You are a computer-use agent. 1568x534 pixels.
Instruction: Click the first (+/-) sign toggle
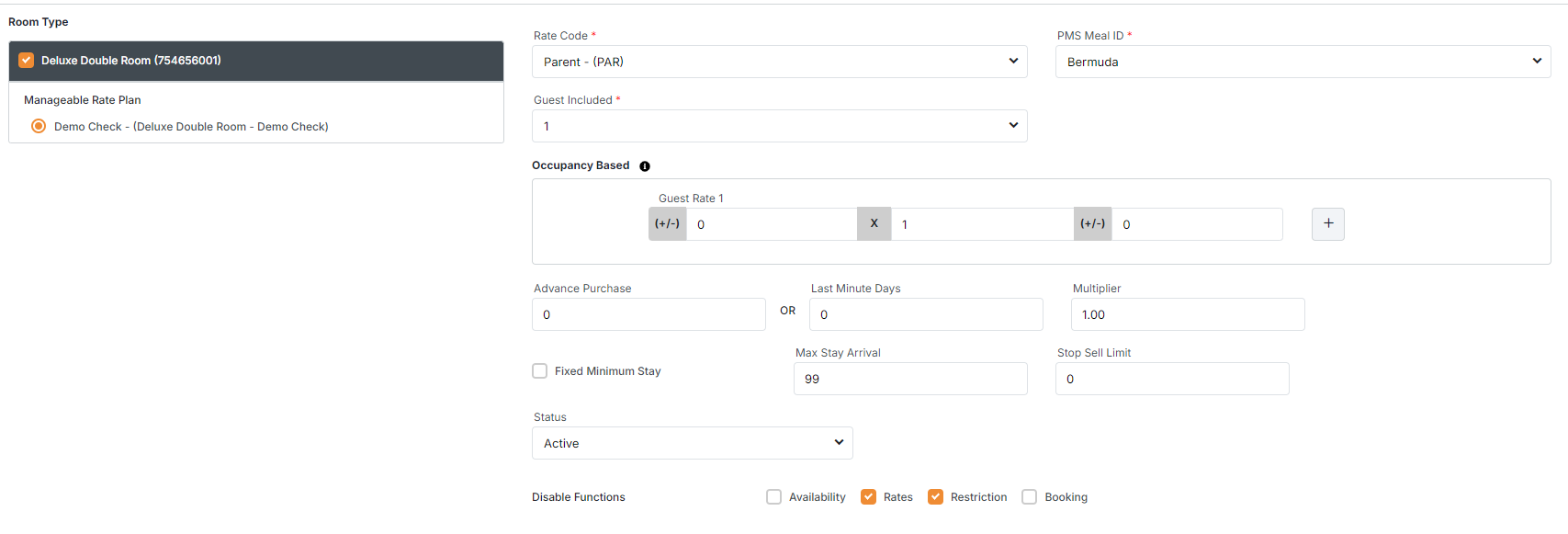click(x=667, y=224)
